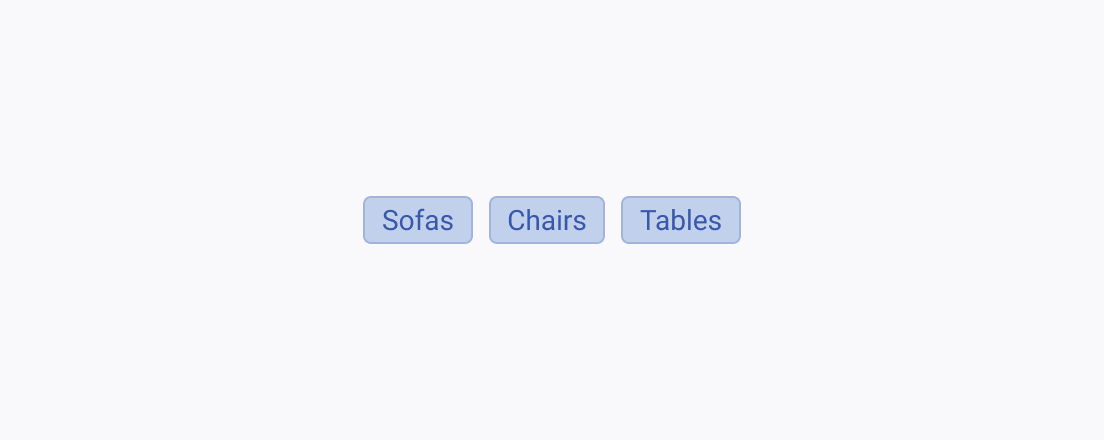
Task: Turn off the Tables furniture filter
Action: (x=681, y=220)
